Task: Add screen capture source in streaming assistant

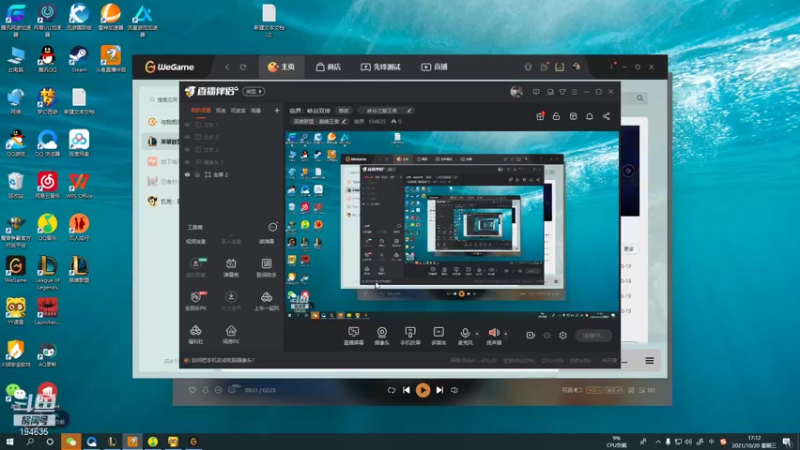Action: pyautogui.click(x=354, y=336)
